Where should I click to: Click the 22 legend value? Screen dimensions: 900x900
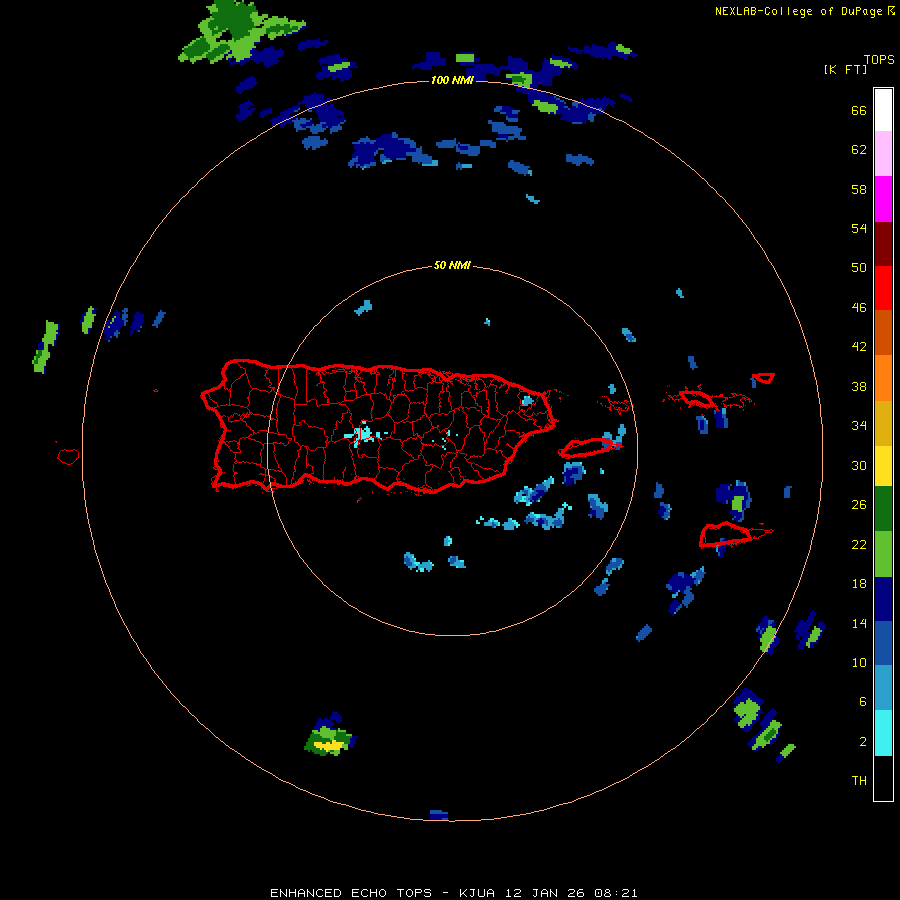pyautogui.click(x=859, y=544)
